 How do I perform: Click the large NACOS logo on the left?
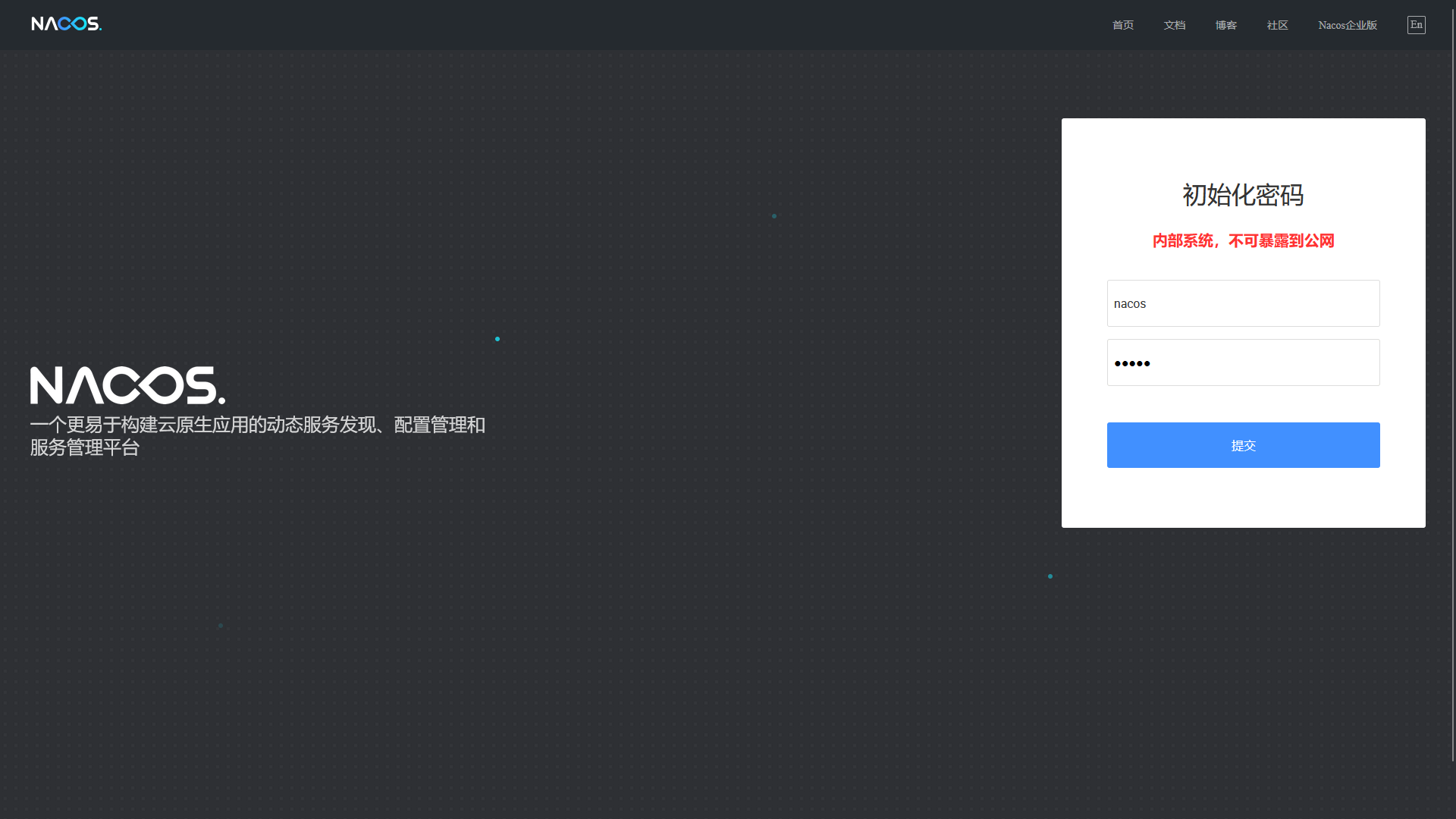127,385
